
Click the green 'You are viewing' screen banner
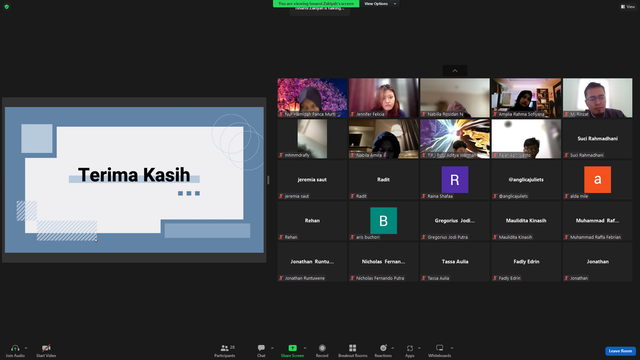point(316,4)
